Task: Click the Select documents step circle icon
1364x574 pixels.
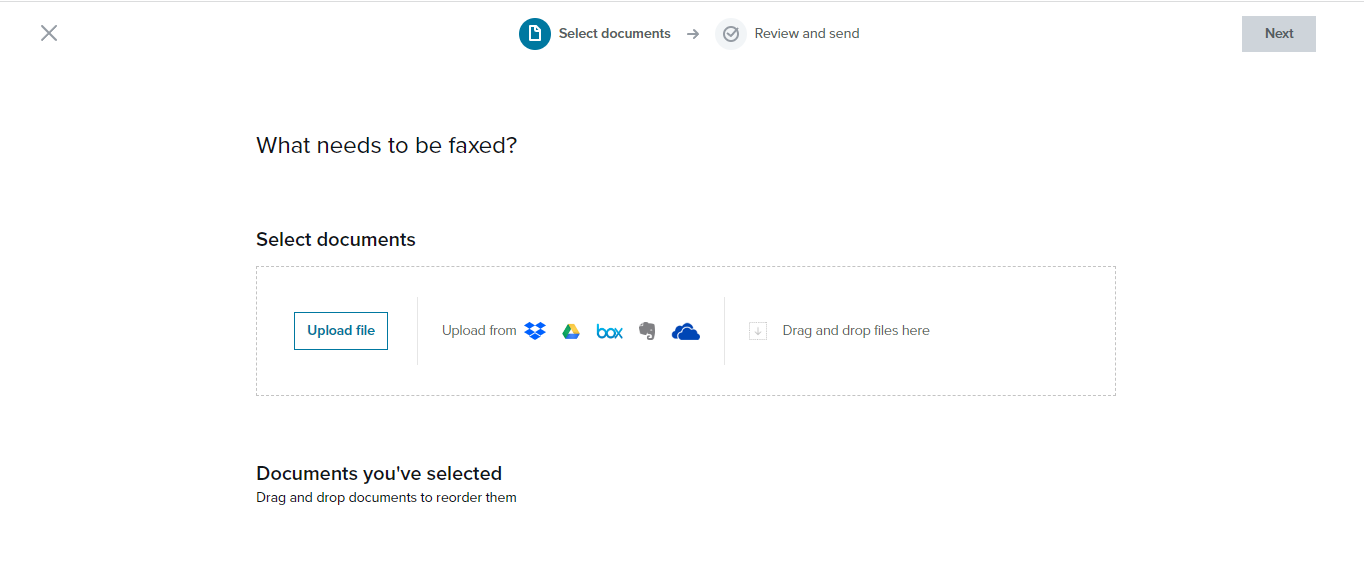Action: click(x=535, y=34)
